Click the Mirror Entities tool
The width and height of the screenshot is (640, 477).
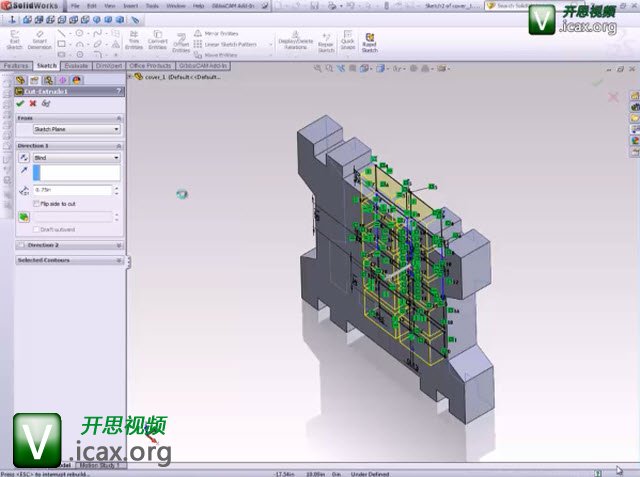pos(216,33)
